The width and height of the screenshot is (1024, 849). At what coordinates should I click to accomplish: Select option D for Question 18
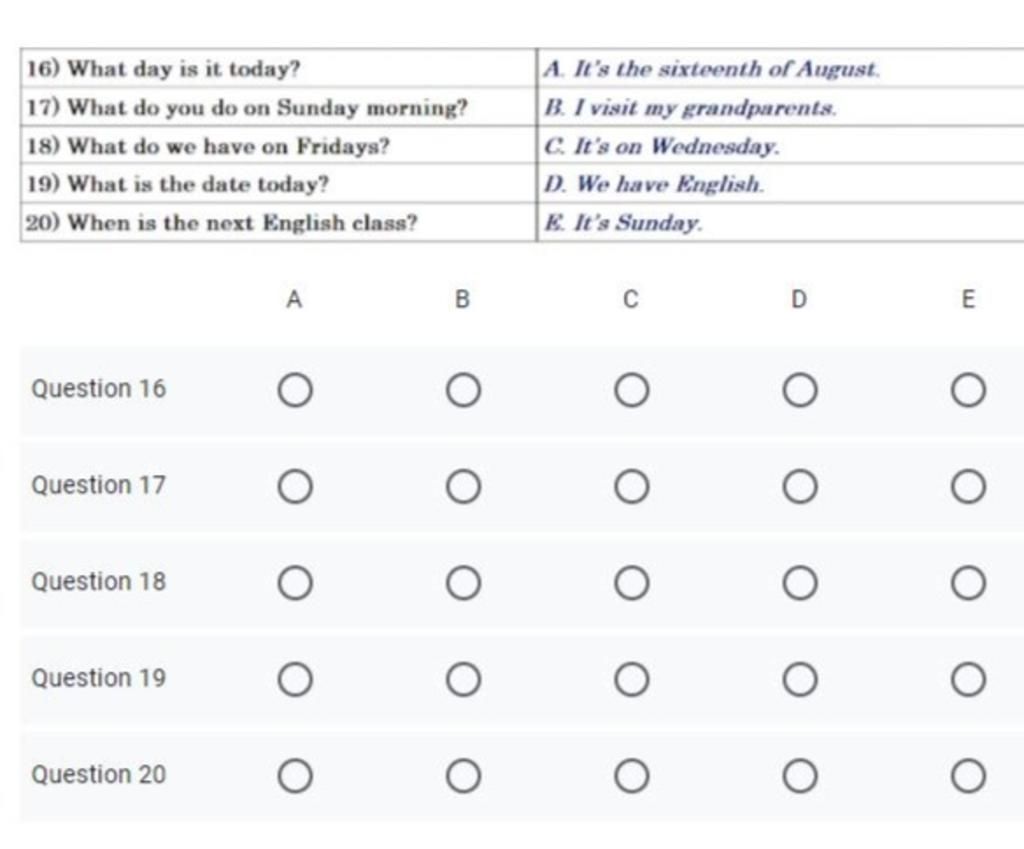799,583
